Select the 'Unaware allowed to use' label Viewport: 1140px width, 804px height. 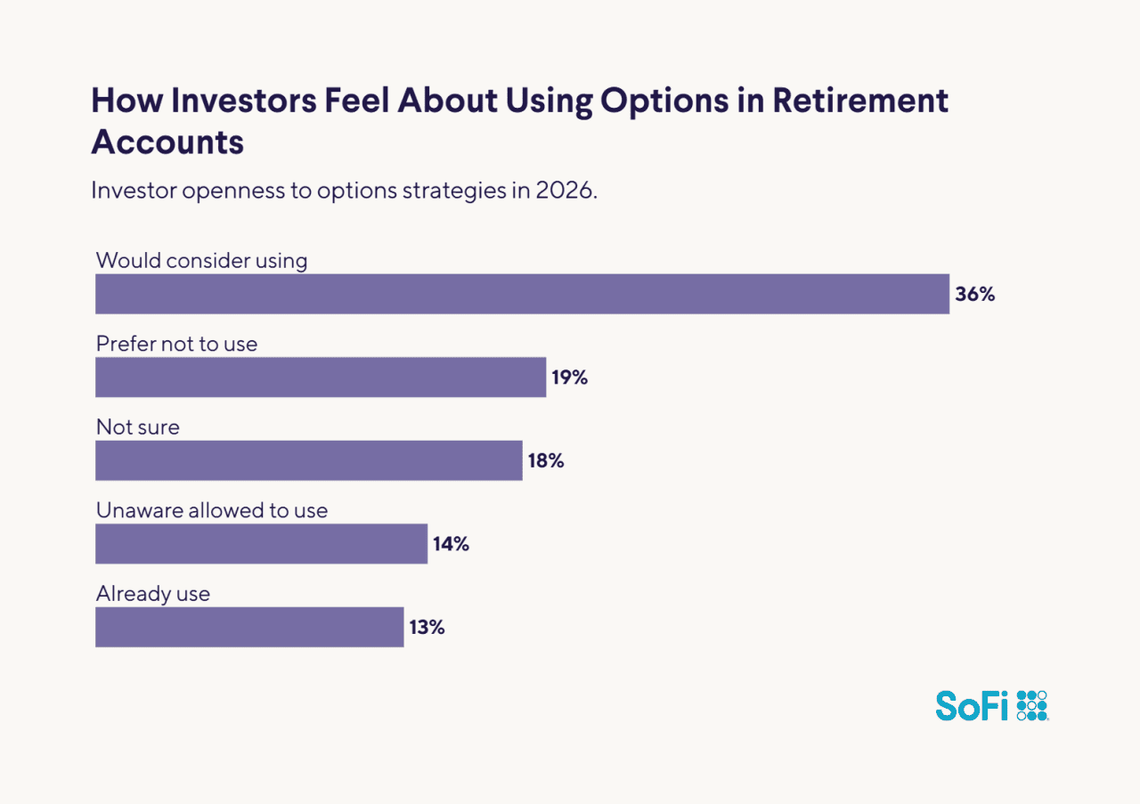(212, 510)
